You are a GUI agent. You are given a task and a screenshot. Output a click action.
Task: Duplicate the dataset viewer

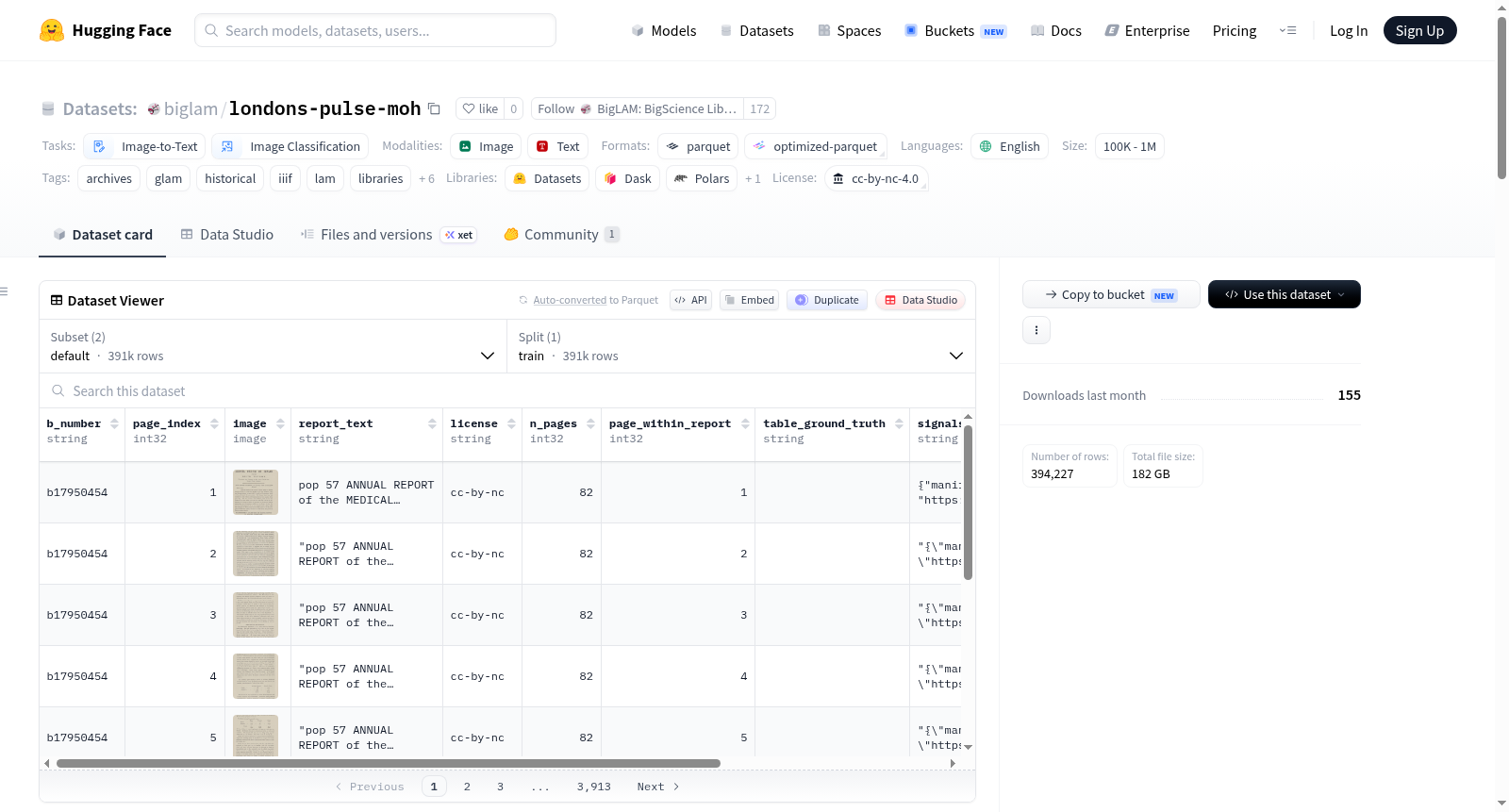coord(827,300)
